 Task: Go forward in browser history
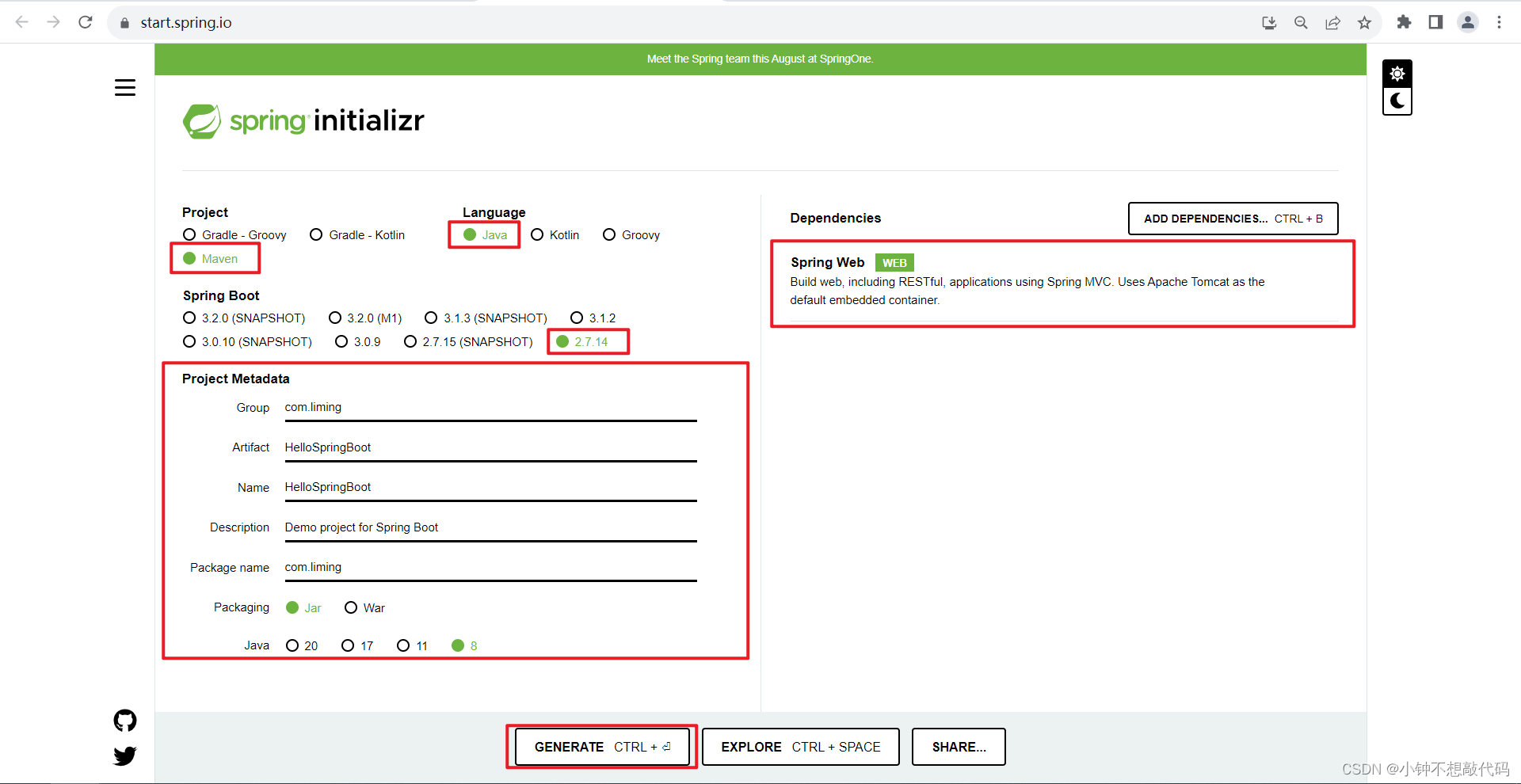(x=54, y=22)
